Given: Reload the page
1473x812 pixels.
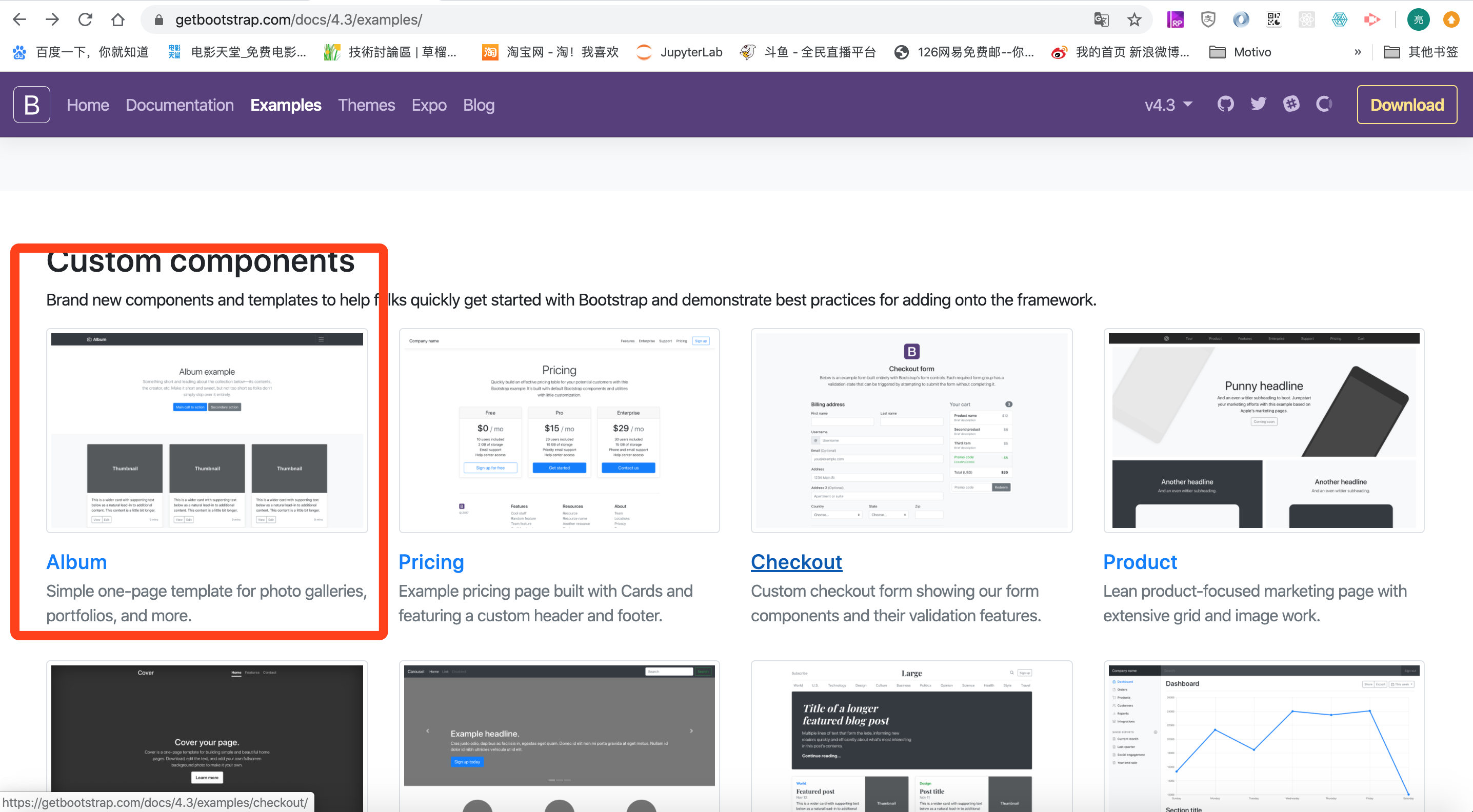Looking at the screenshot, I should (85, 20).
